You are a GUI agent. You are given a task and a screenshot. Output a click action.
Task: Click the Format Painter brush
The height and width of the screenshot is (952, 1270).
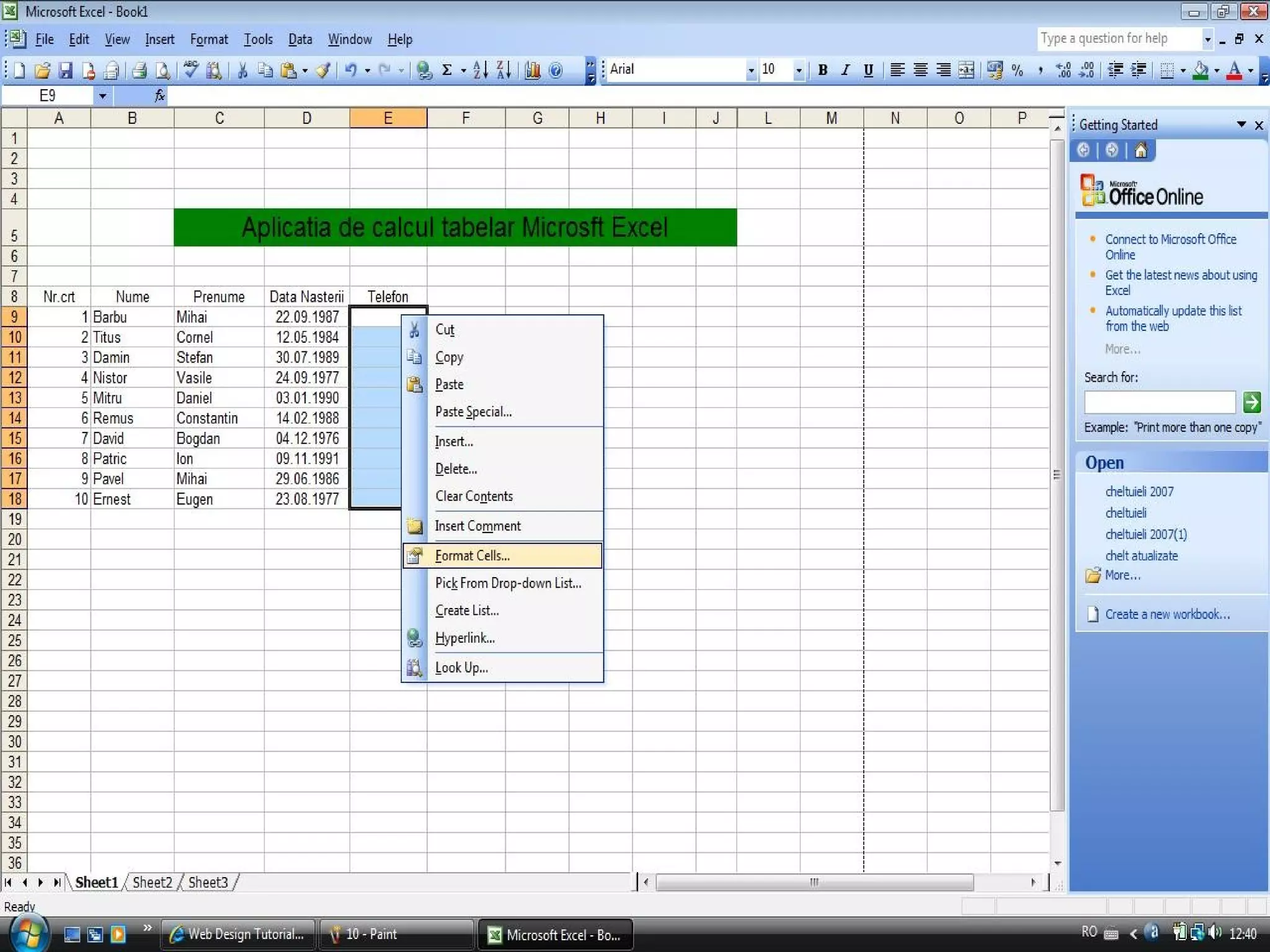322,70
